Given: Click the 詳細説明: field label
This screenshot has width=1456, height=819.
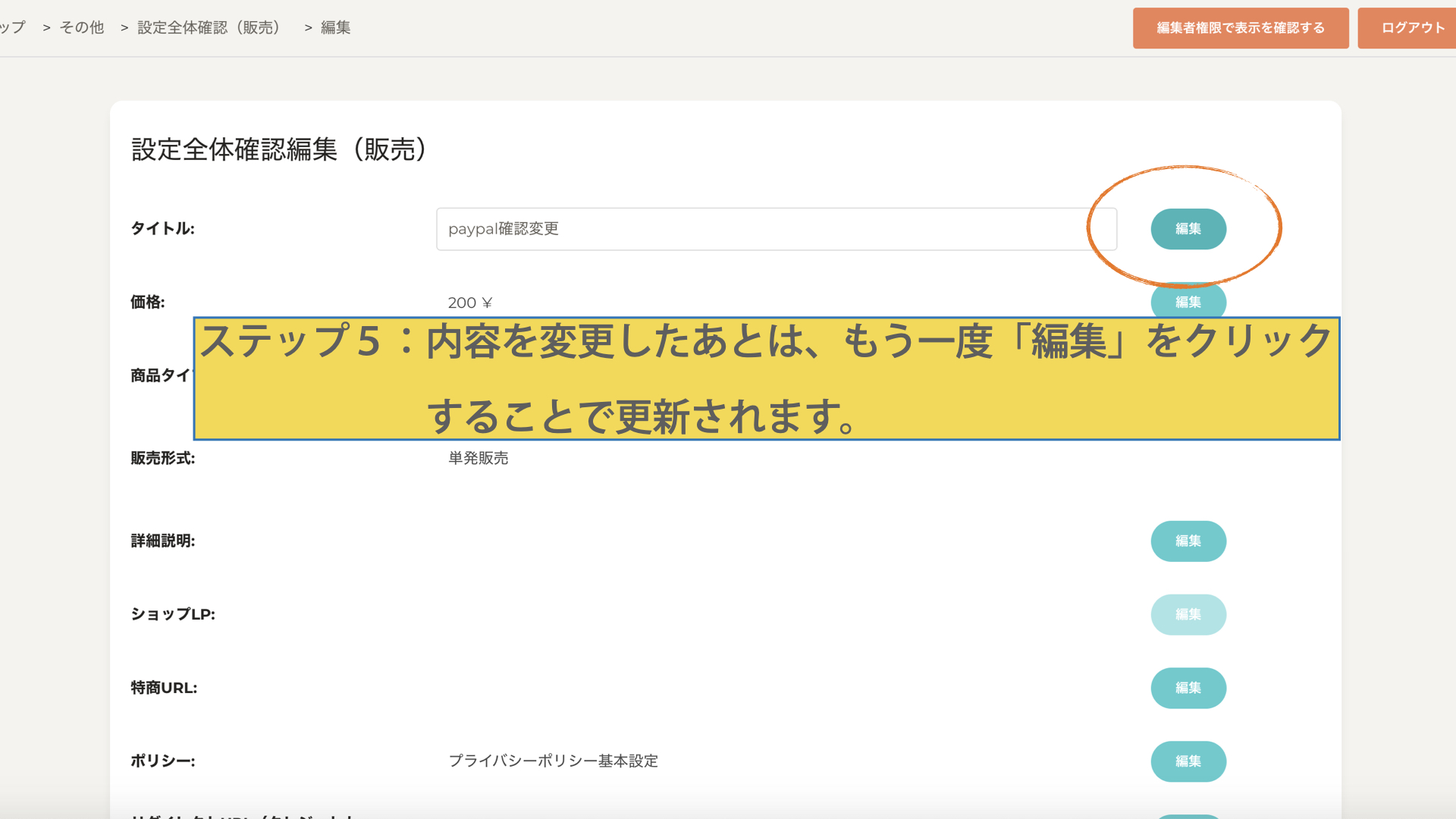Looking at the screenshot, I should [x=162, y=541].
